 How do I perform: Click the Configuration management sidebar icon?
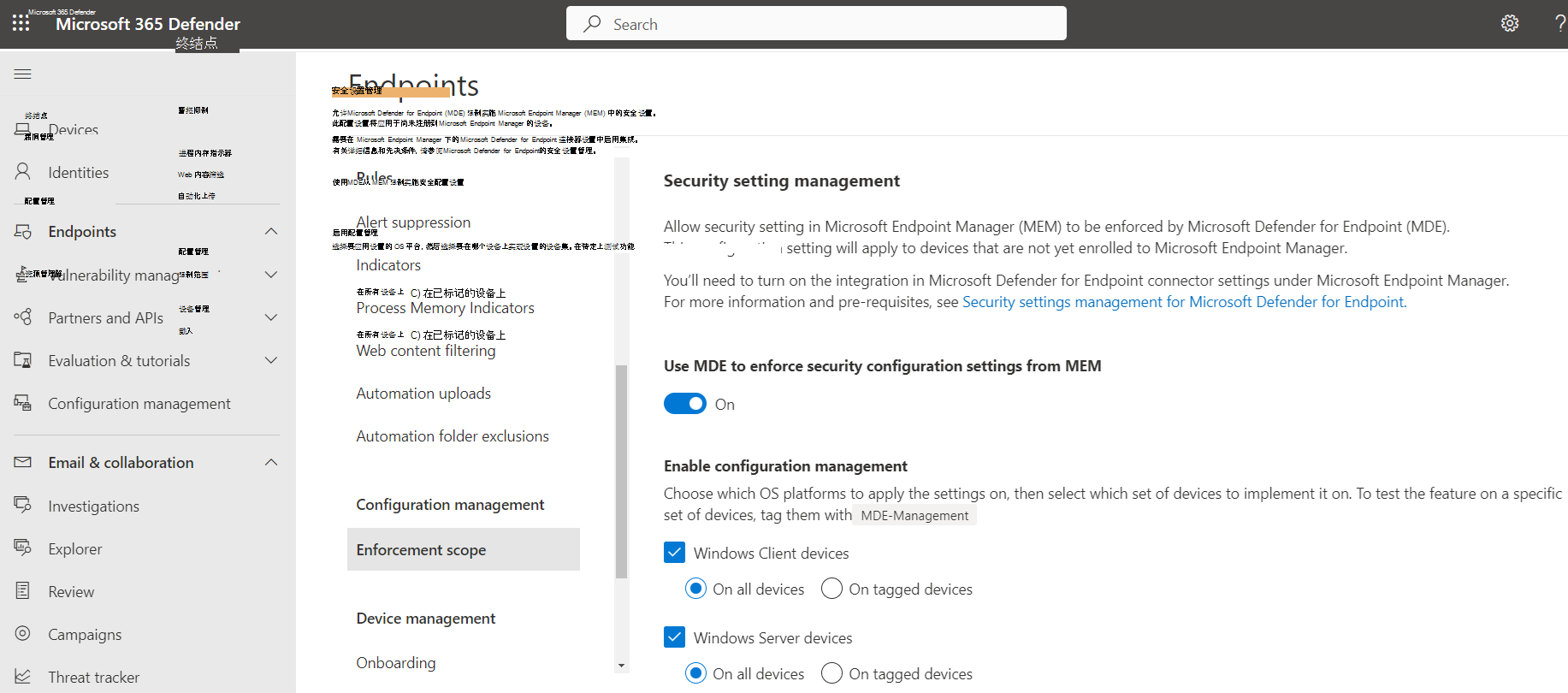(23, 403)
